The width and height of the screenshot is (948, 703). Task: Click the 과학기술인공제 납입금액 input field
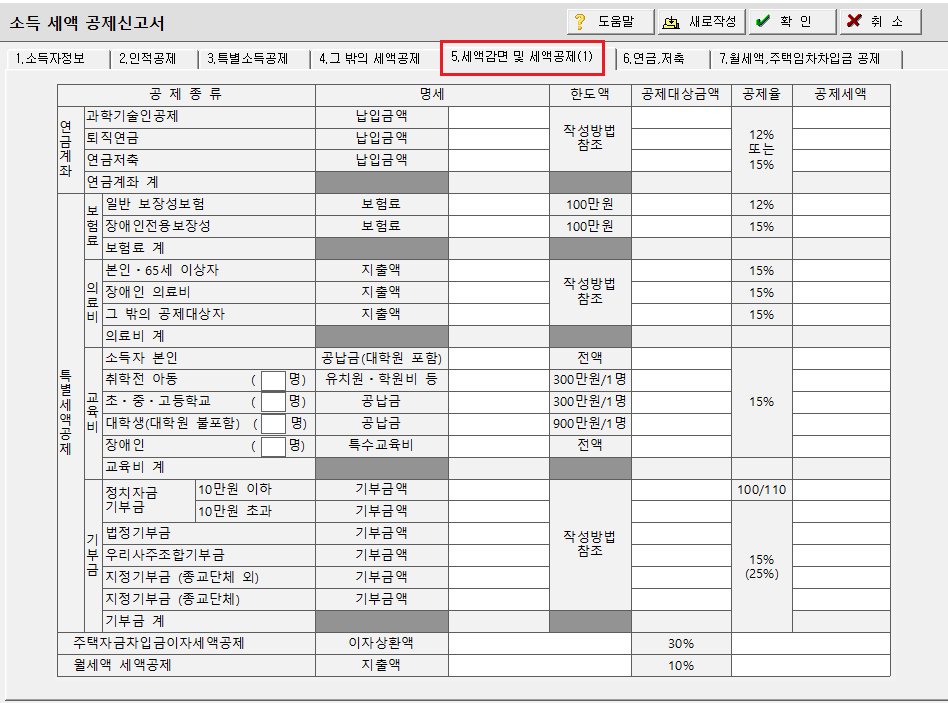click(499, 117)
